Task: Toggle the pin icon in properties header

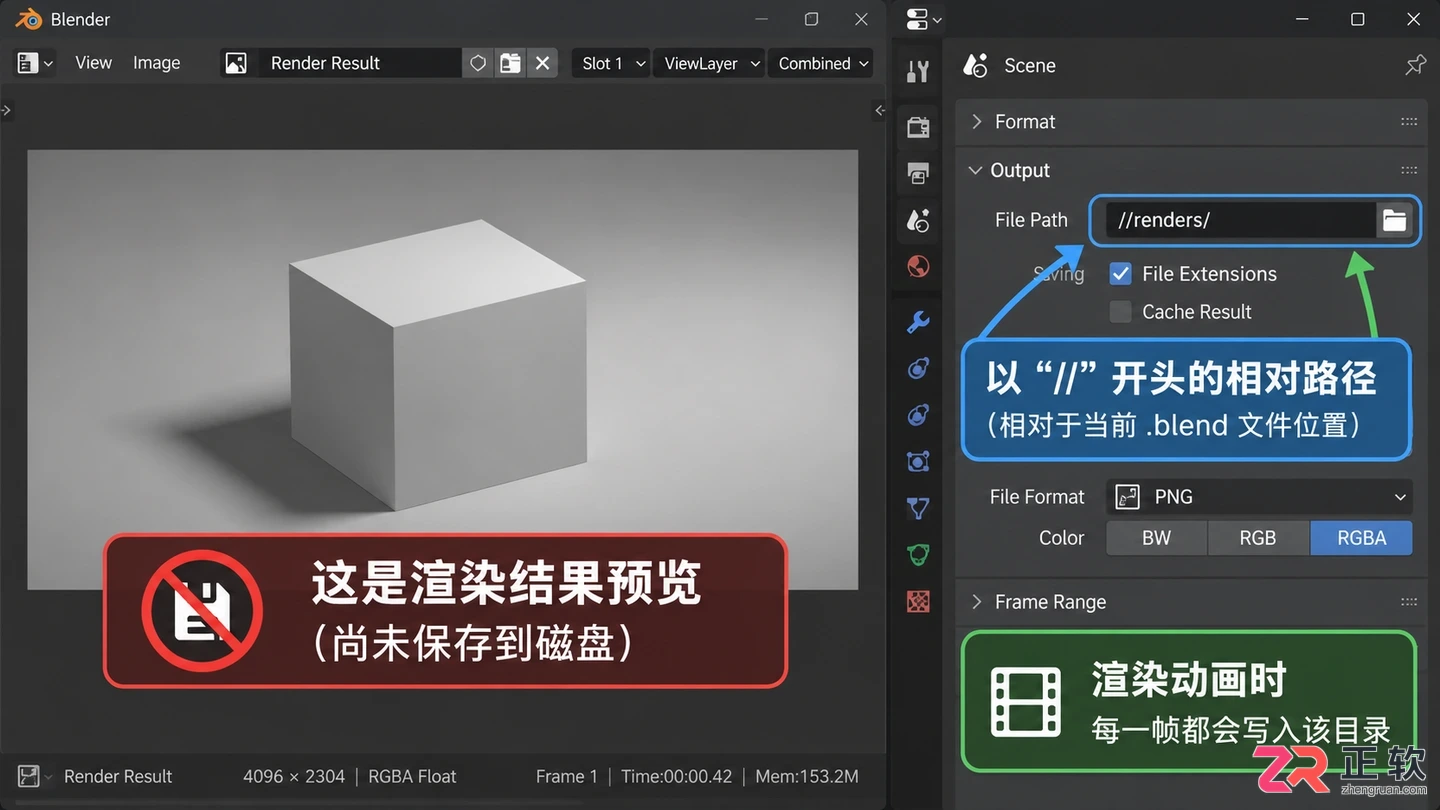Action: (x=1415, y=65)
